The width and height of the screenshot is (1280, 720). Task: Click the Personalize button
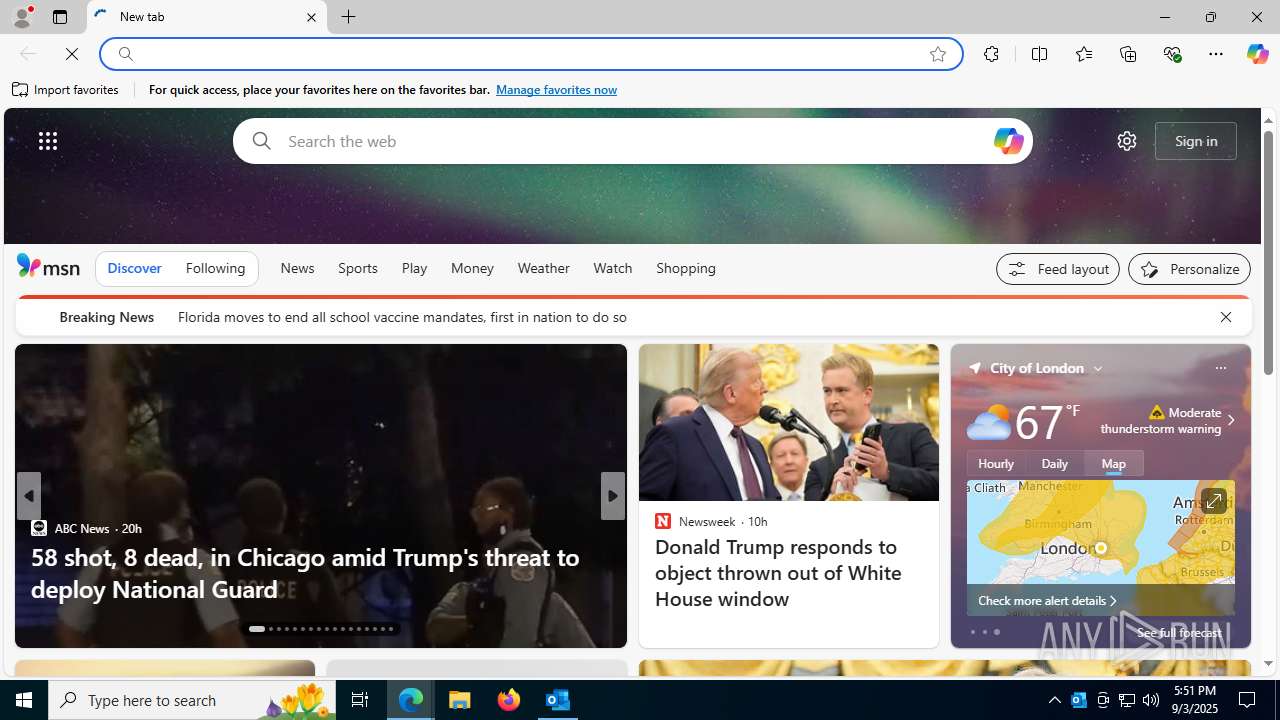click(x=1189, y=269)
